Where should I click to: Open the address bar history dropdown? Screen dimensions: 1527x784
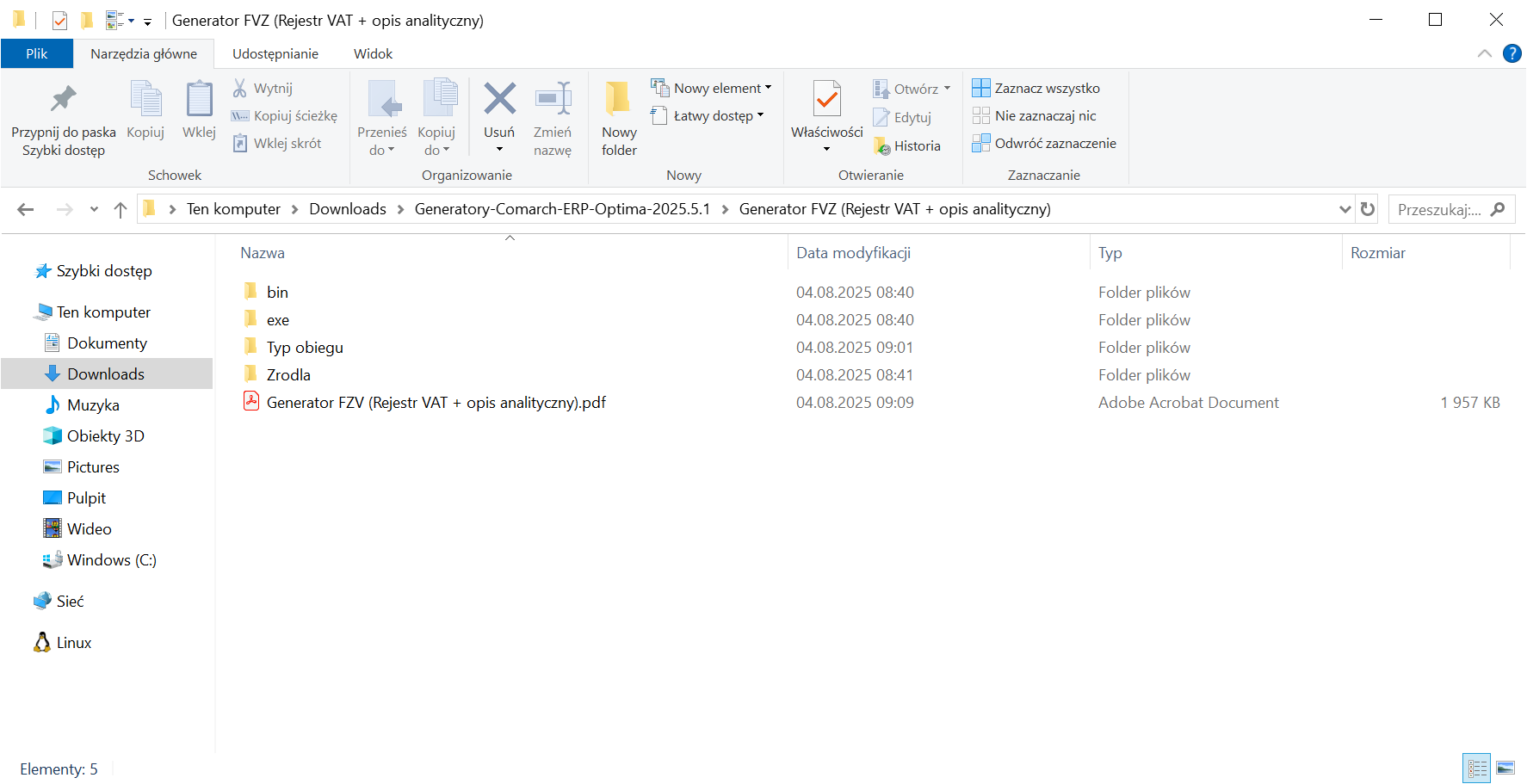pos(1345,209)
